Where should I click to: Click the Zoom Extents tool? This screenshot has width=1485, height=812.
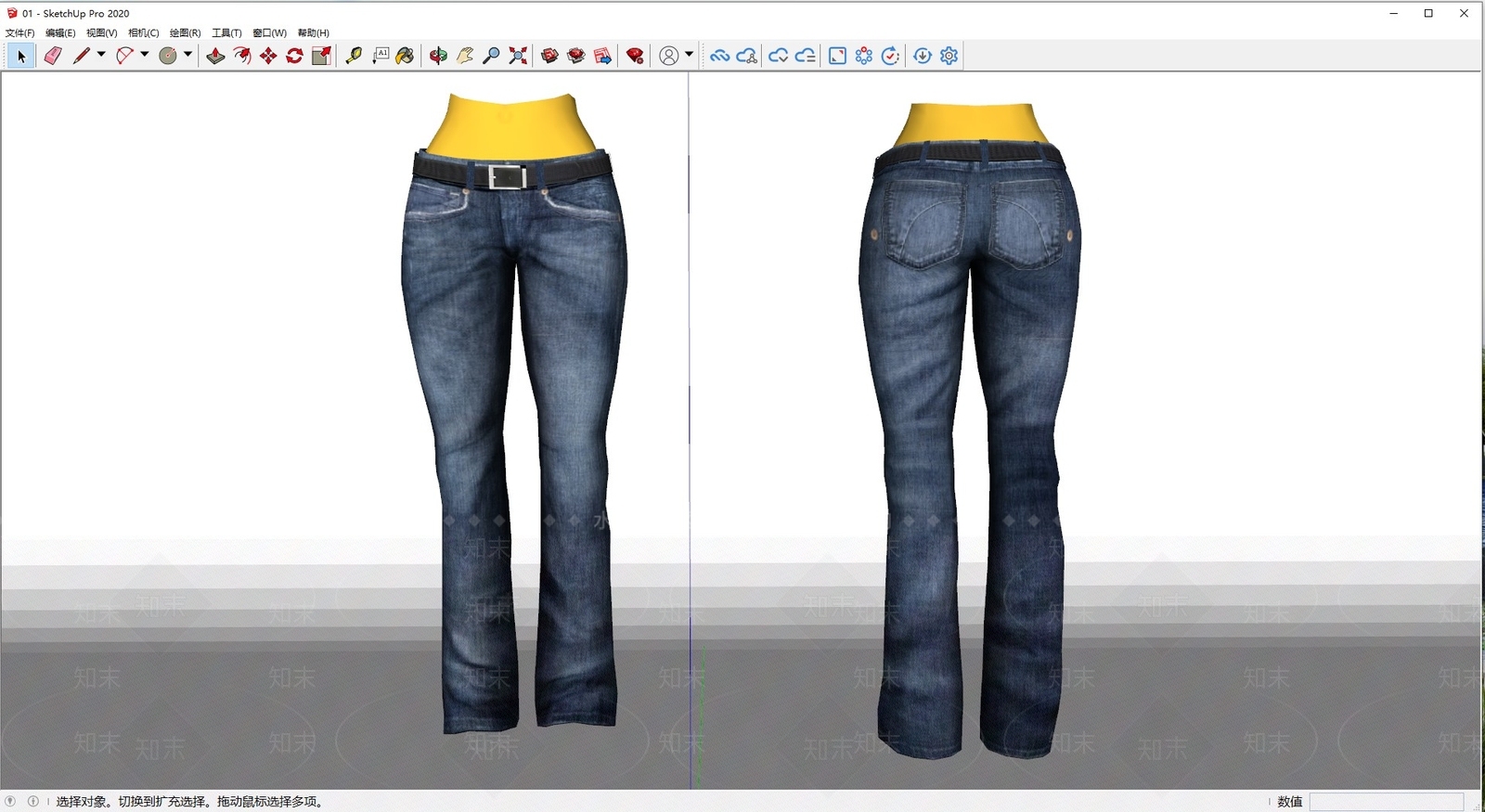518,56
